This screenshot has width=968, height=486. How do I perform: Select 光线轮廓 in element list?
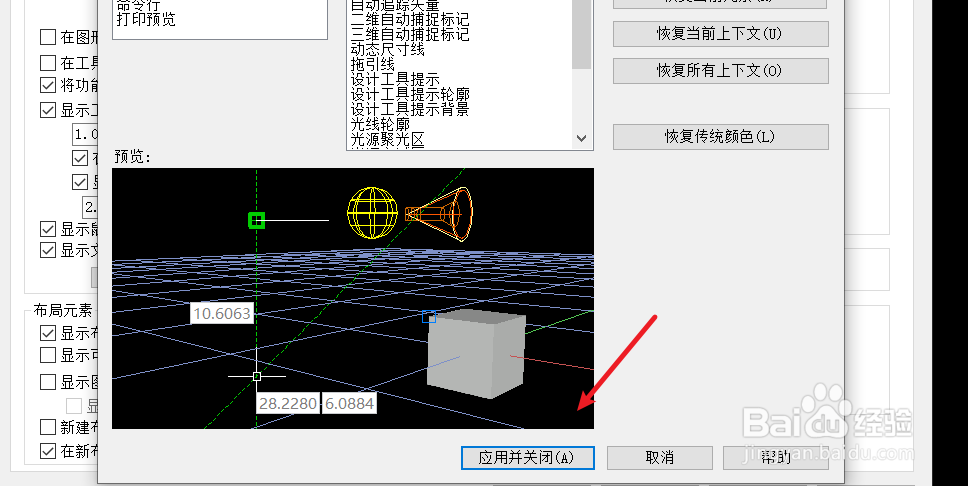click(380, 124)
